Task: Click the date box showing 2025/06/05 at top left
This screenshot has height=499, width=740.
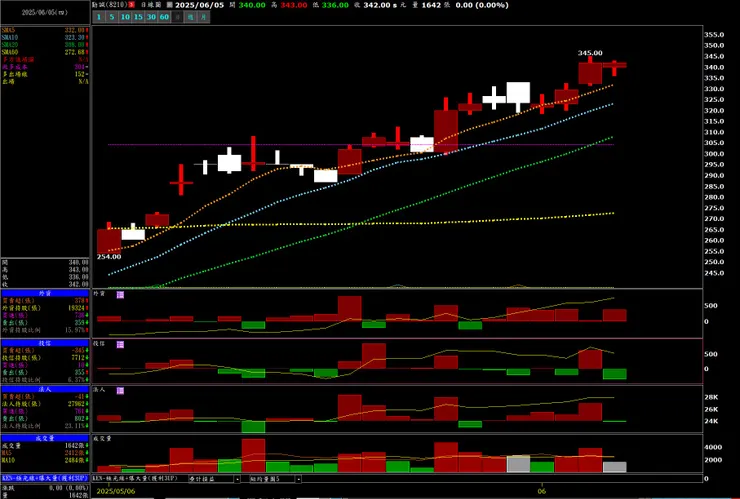Action: click(x=45, y=13)
